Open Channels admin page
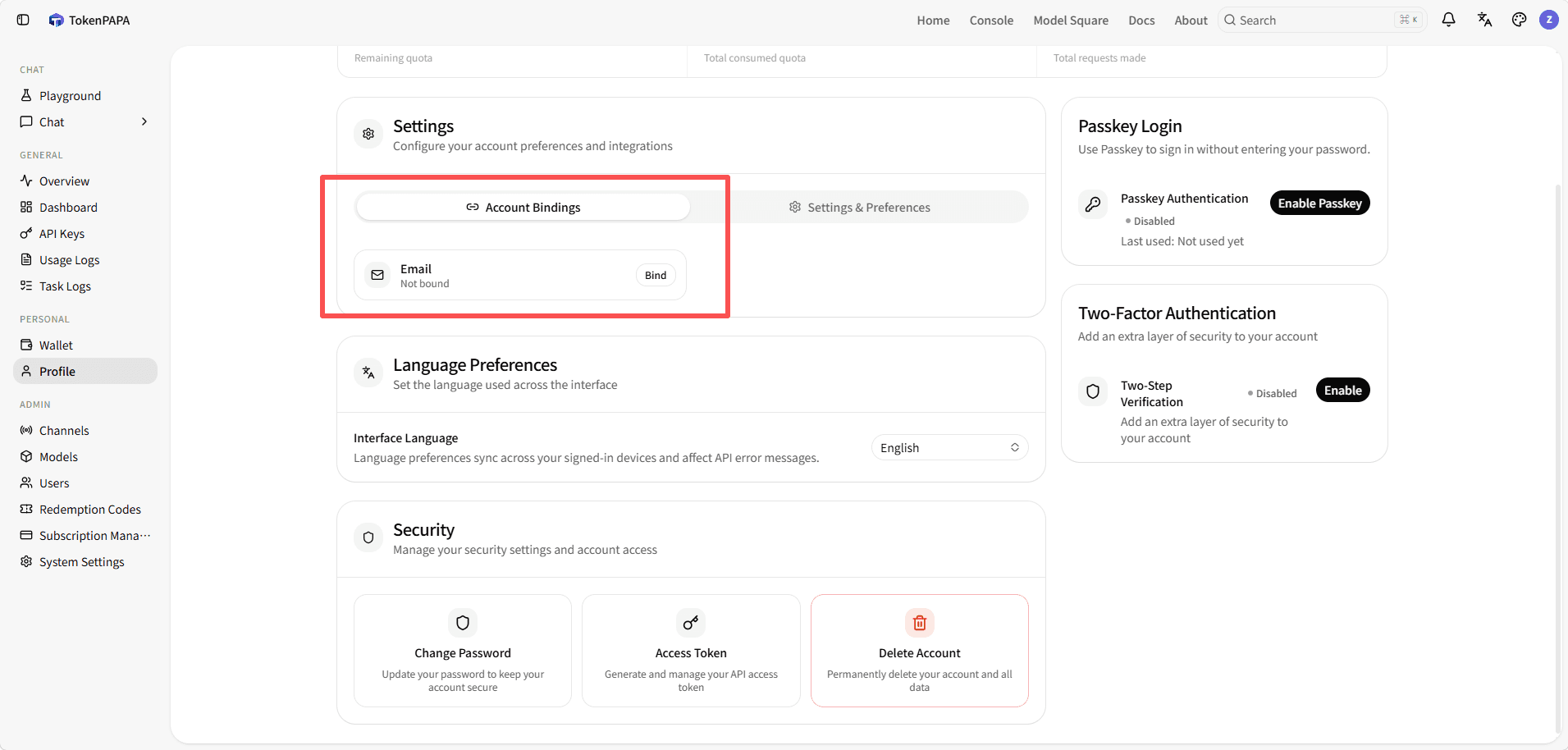 click(x=85, y=430)
